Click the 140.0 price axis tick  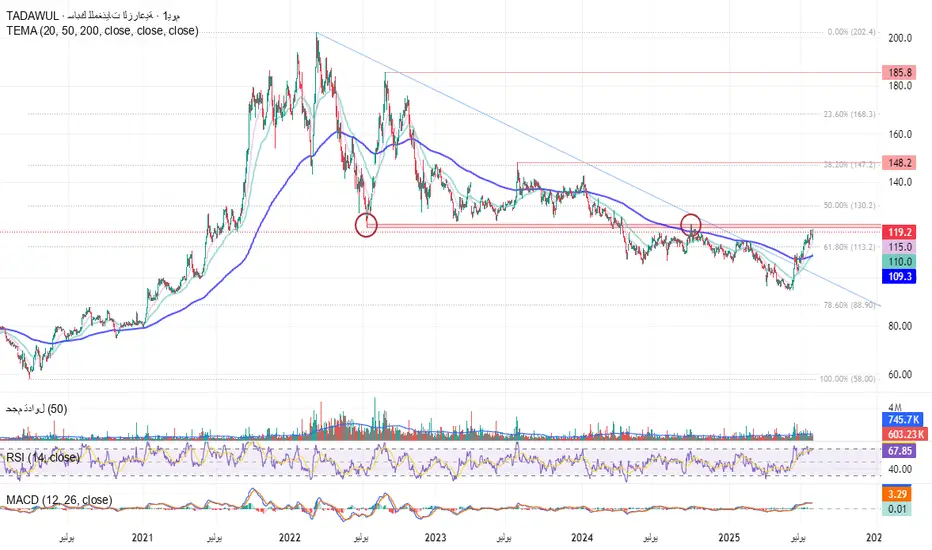point(900,183)
